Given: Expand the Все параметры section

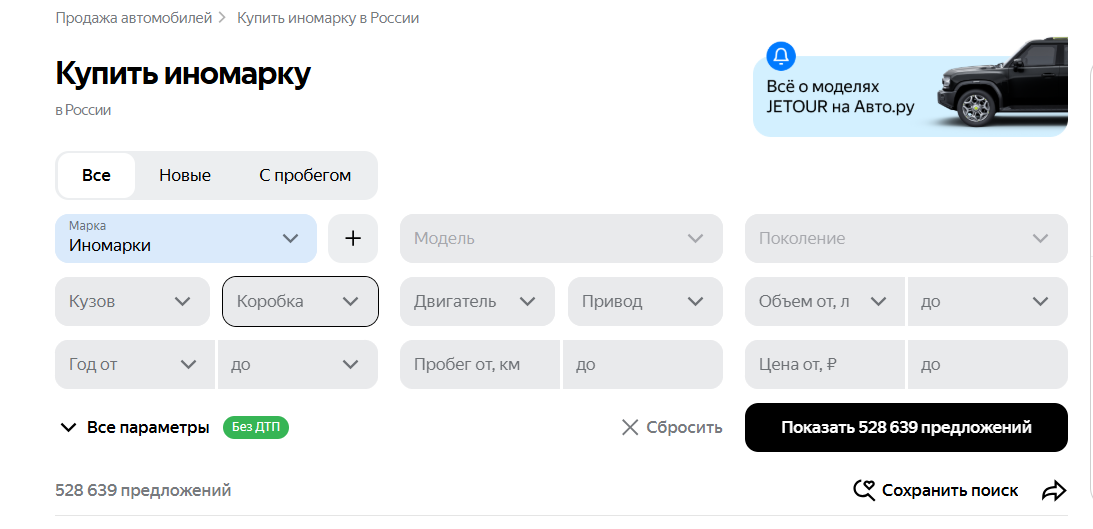Looking at the screenshot, I should 134,428.
